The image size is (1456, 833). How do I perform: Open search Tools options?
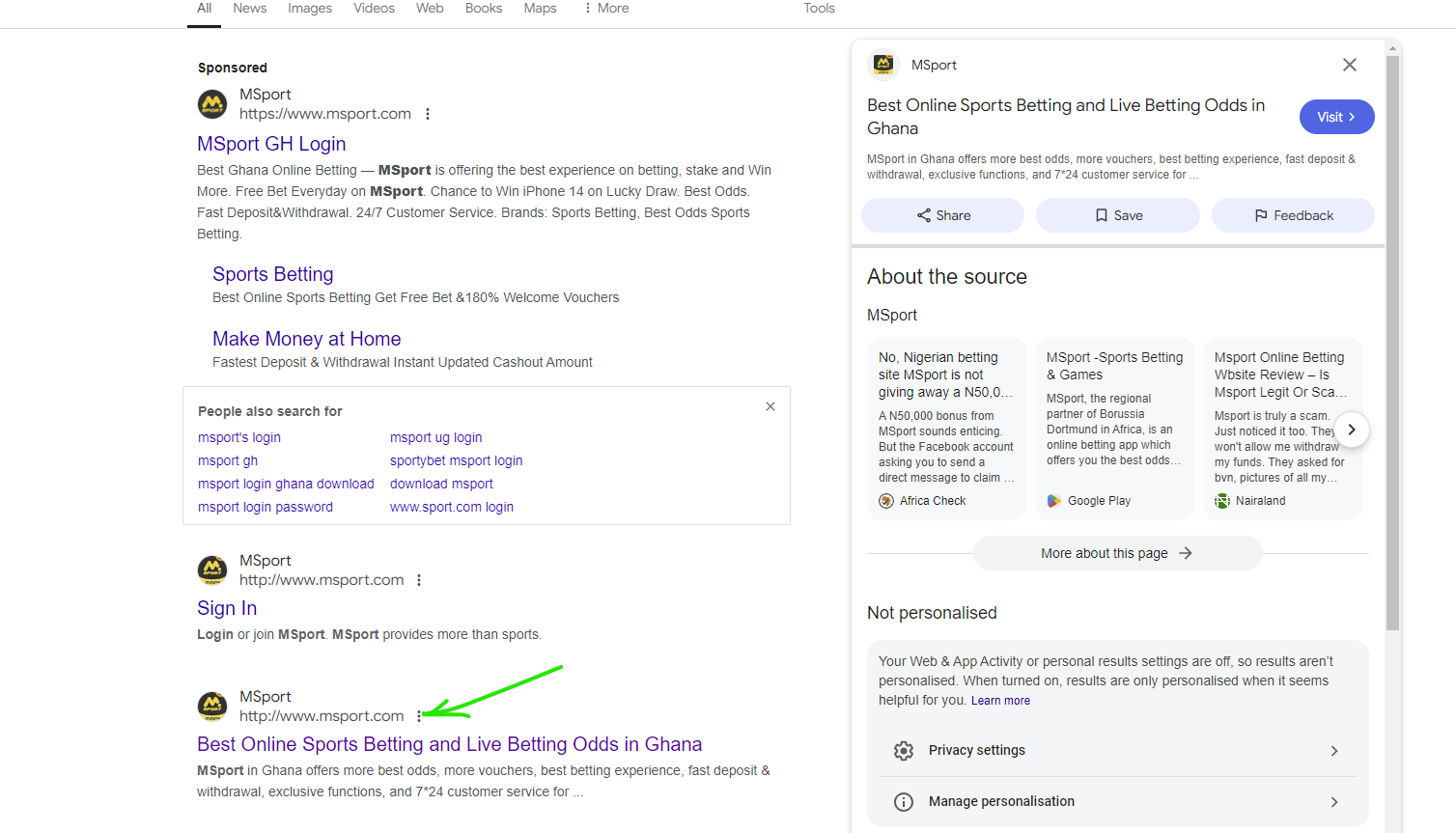tap(819, 9)
